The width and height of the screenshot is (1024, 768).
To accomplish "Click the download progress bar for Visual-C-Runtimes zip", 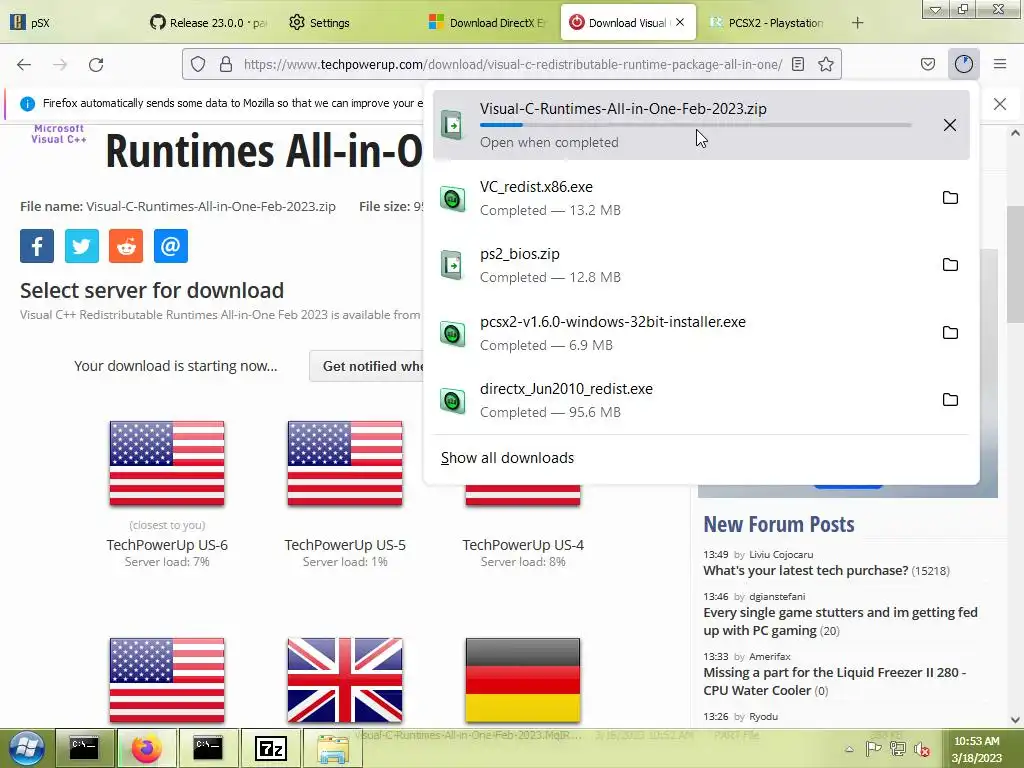I will pos(696,125).
